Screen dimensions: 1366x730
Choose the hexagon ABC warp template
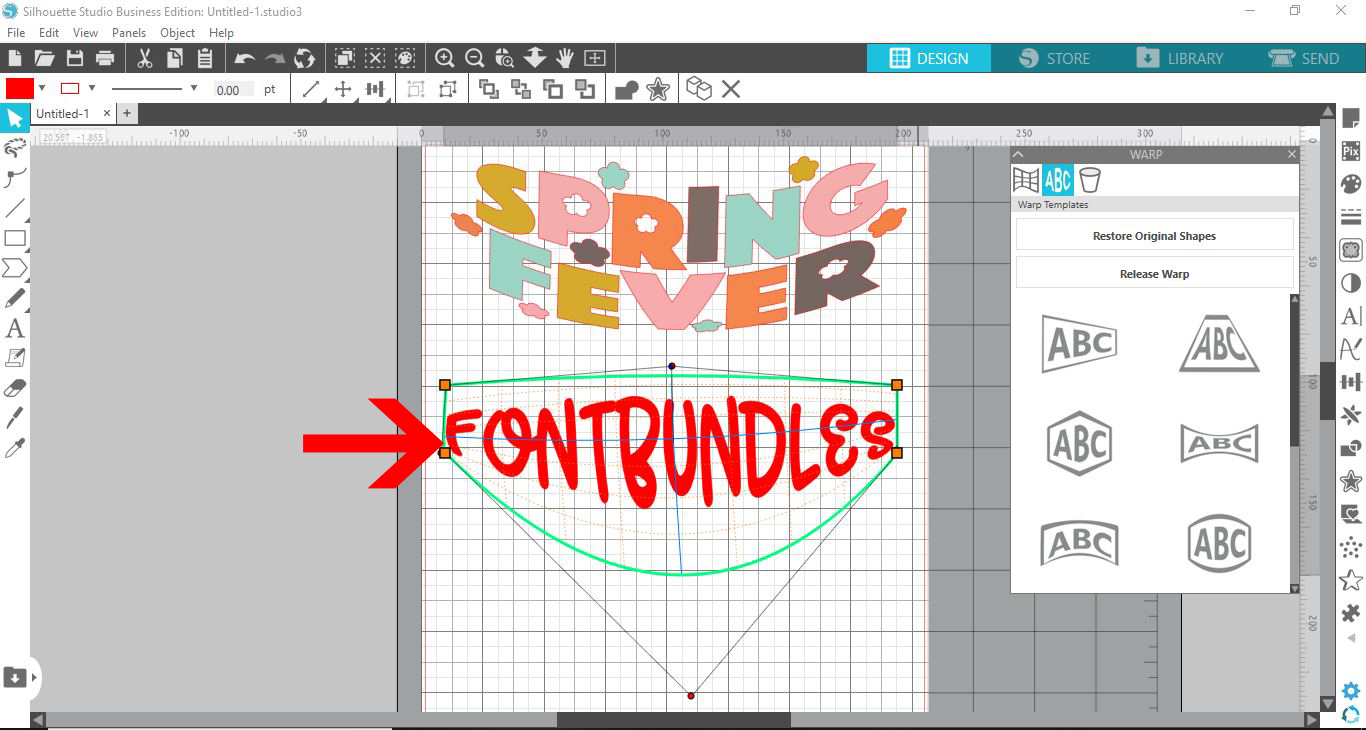(1080, 443)
